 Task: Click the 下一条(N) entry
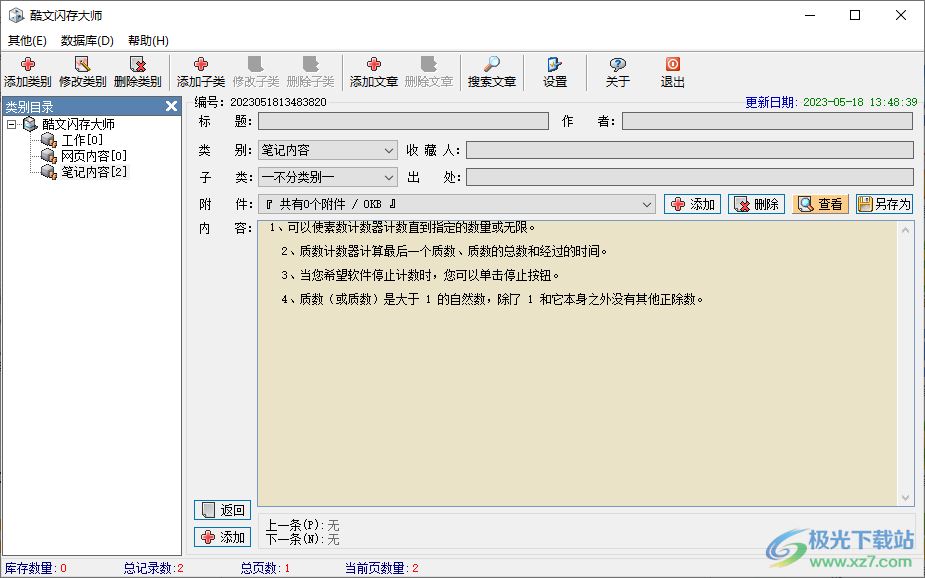point(303,539)
